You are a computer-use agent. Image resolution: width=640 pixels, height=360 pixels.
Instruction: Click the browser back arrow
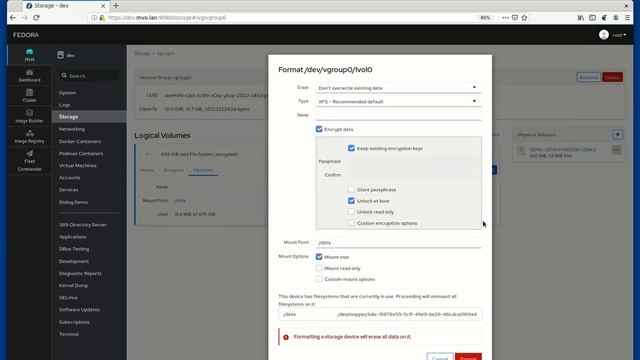tap(13, 18)
